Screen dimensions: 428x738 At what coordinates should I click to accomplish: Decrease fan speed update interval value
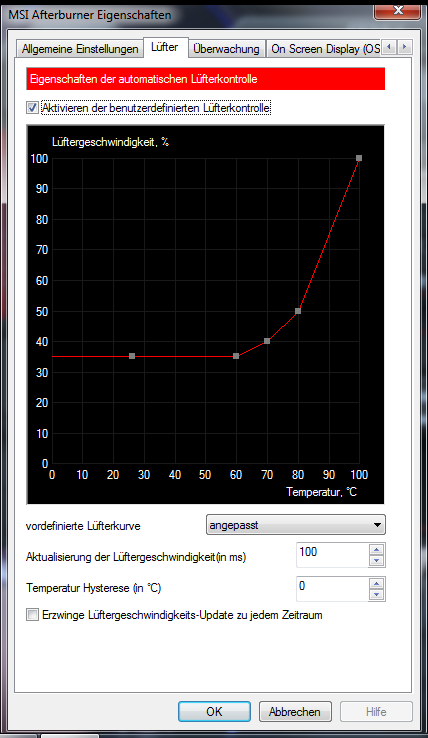pos(376,561)
